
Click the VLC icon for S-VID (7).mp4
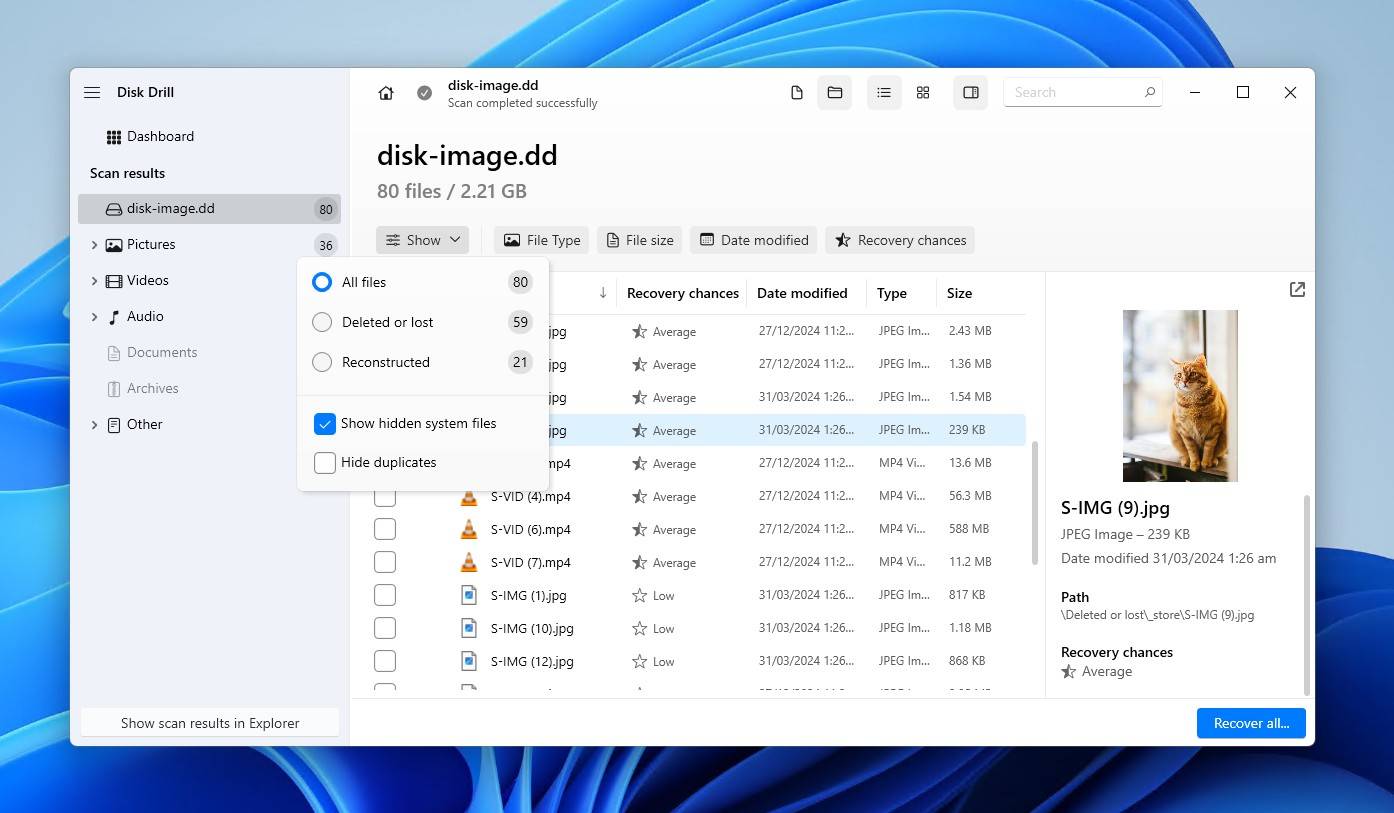pos(469,562)
